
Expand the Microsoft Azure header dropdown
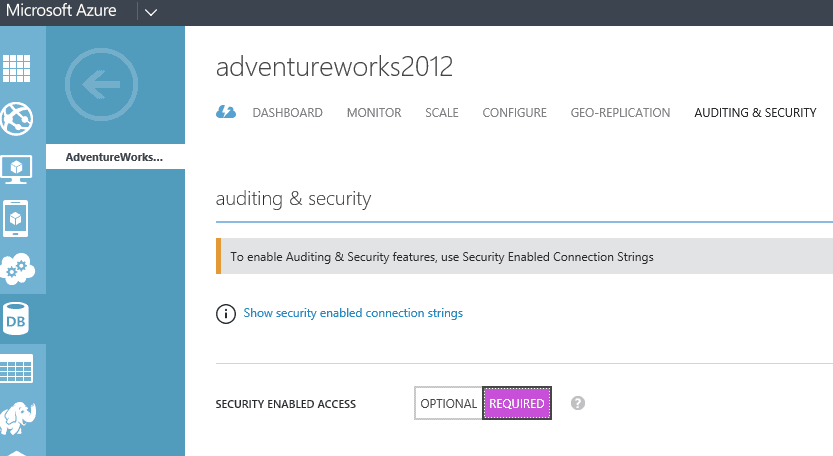(151, 12)
